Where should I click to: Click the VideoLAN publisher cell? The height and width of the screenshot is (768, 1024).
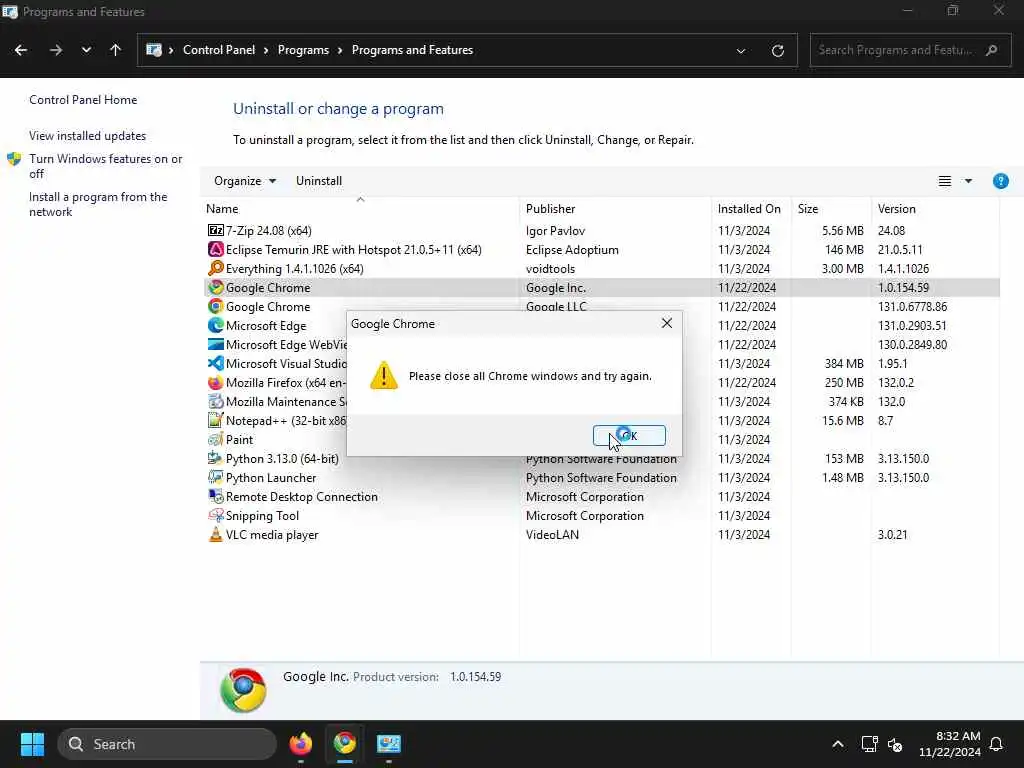[x=552, y=535]
